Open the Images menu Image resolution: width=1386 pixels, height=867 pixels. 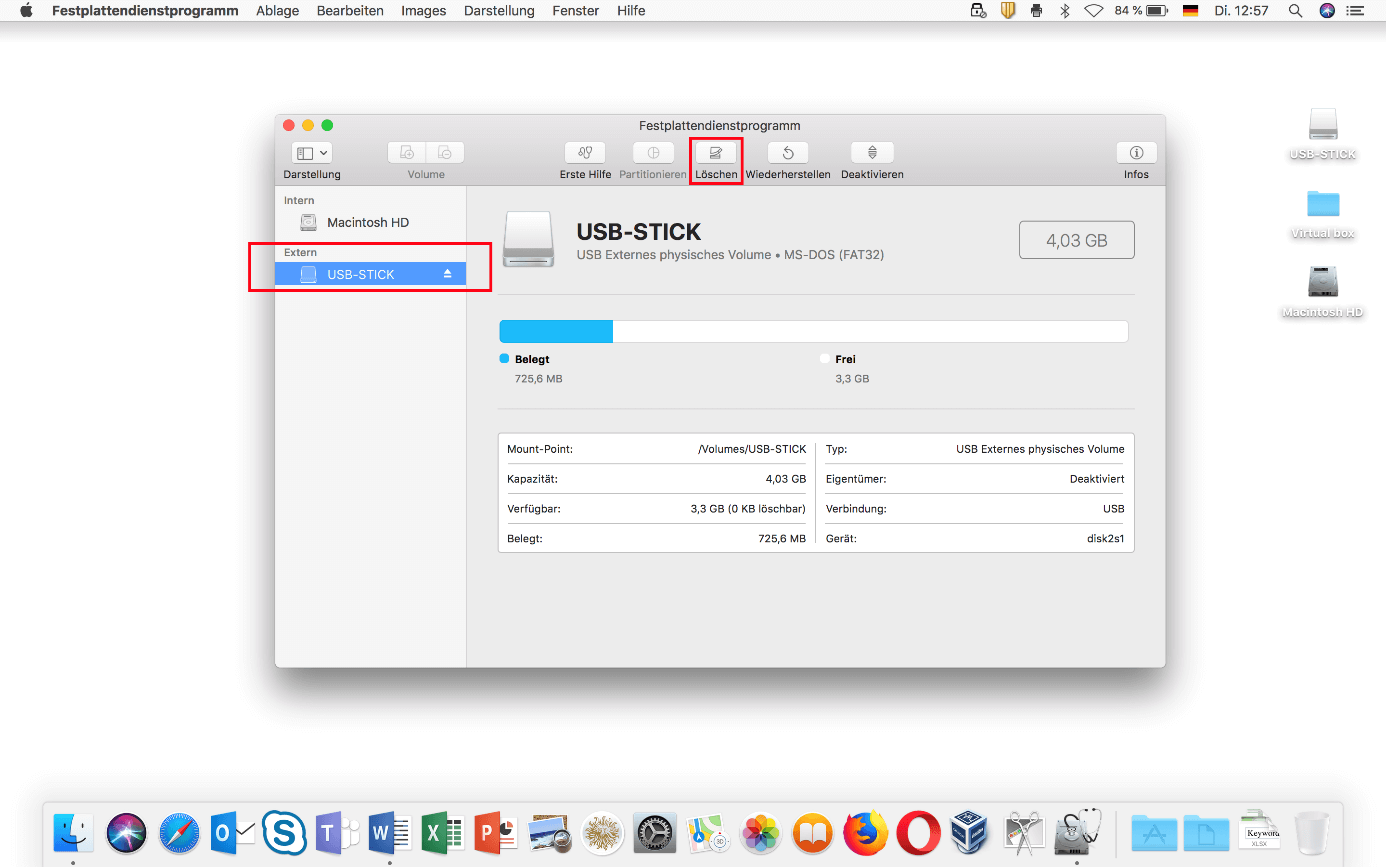423,11
